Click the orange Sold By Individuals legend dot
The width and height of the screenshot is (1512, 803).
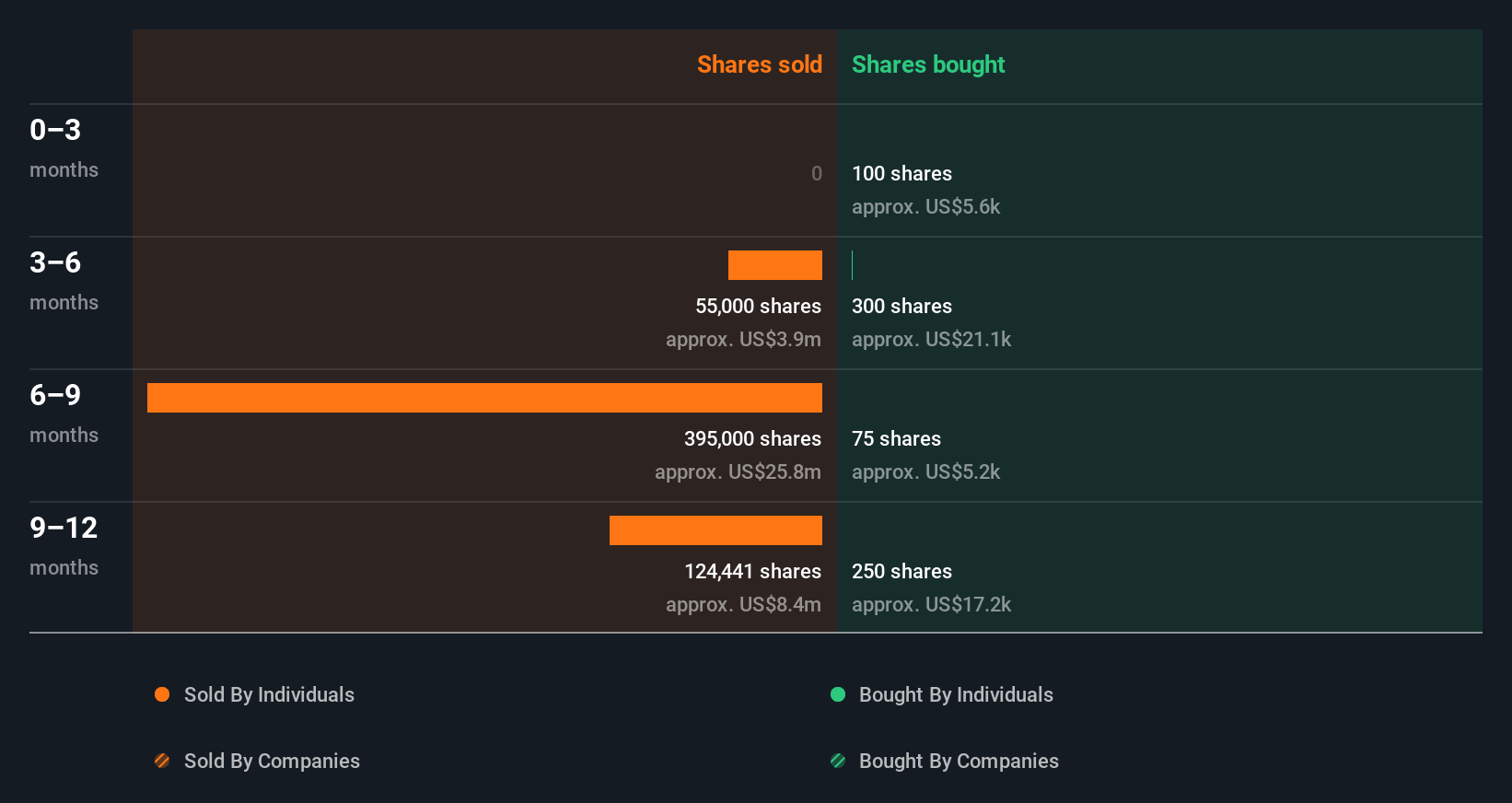coord(162,694)
